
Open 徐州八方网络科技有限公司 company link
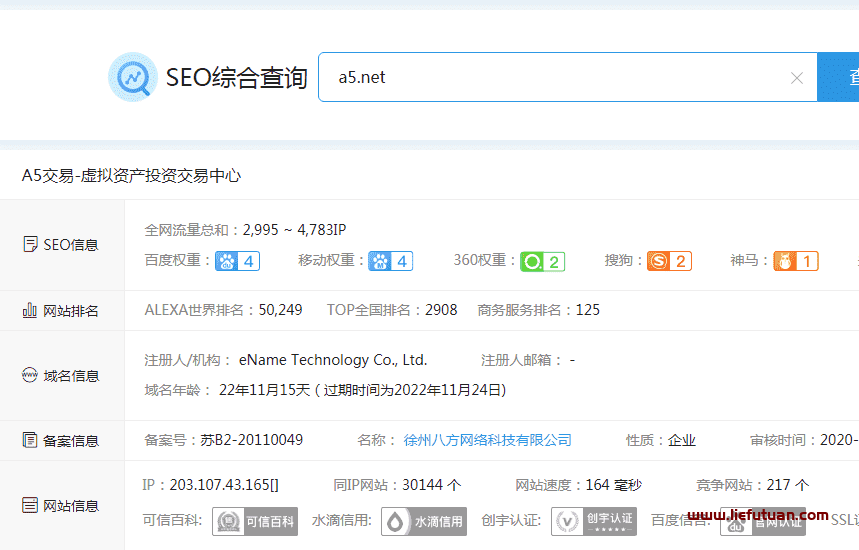click(487, 440)
